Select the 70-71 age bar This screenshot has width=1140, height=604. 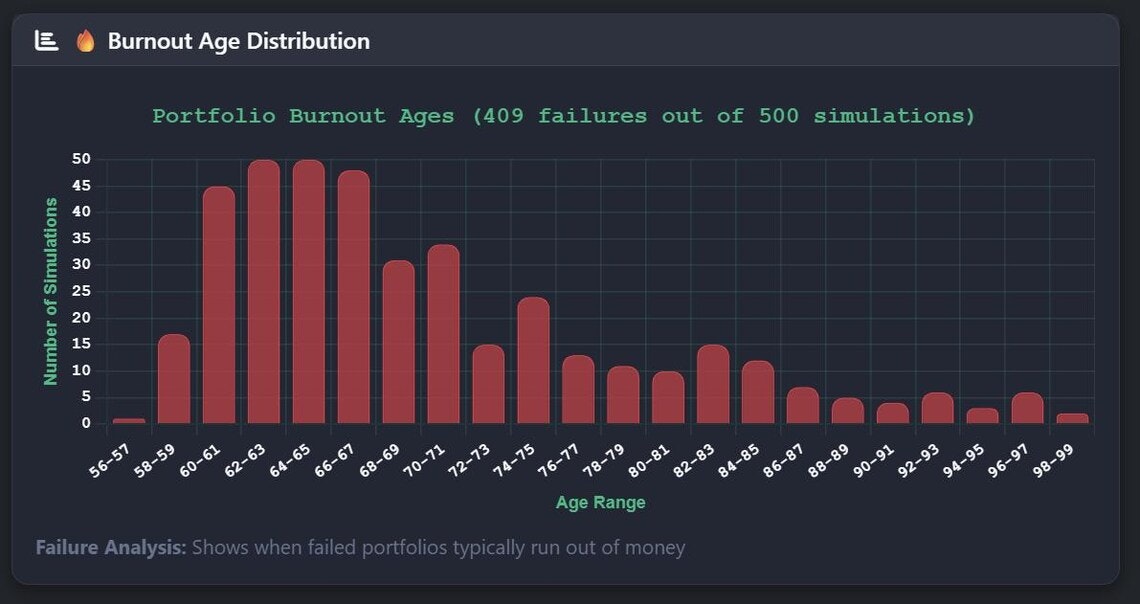coord(443,334)
